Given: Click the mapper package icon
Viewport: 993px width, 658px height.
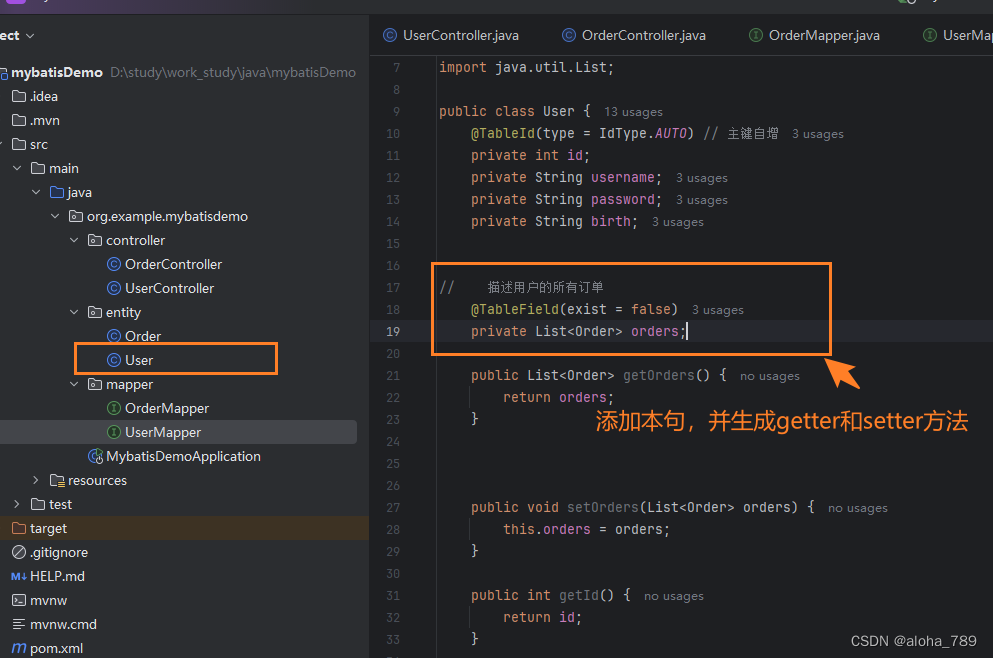Looking at the screenshot, I should click(x=95, y=384).
